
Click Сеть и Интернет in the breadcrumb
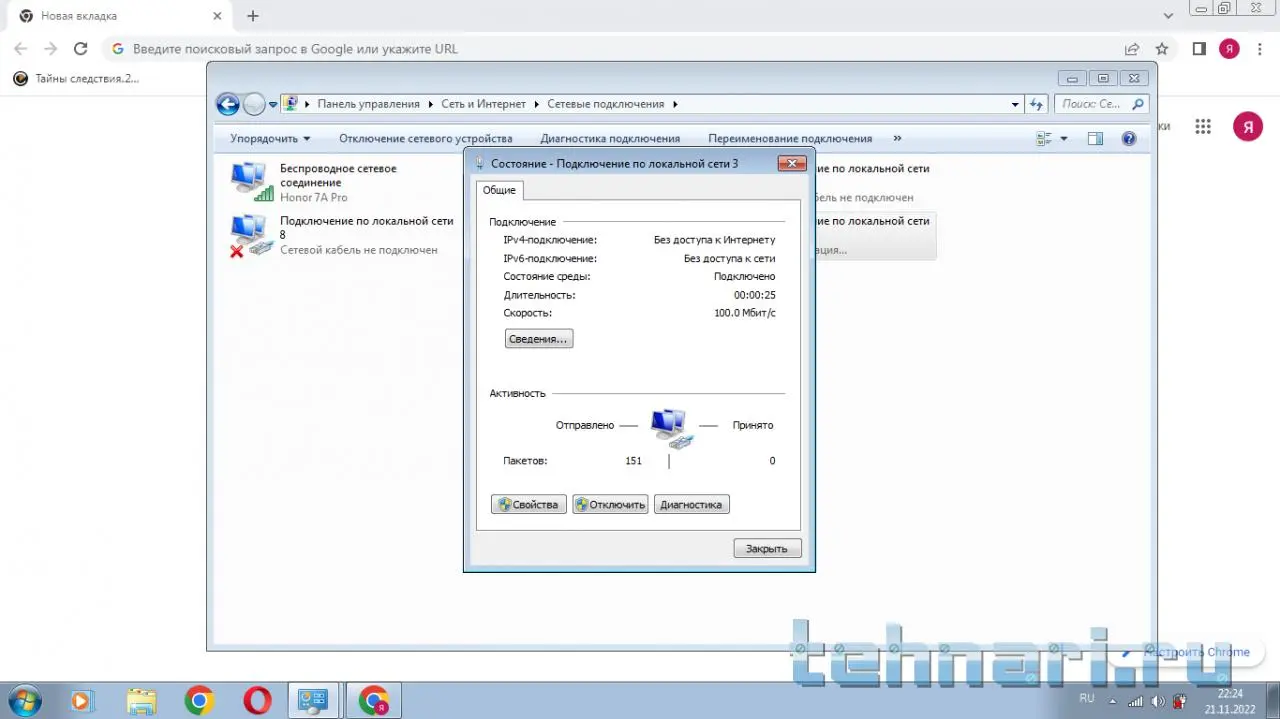click(483, 104)
